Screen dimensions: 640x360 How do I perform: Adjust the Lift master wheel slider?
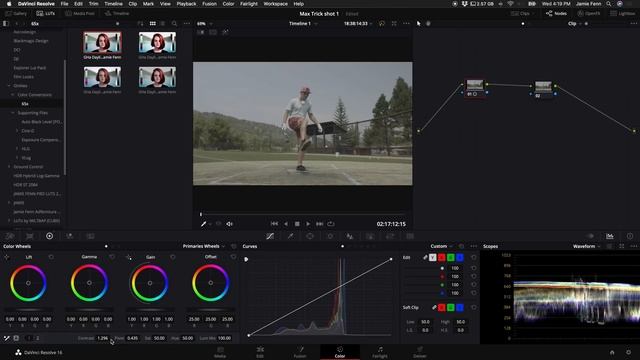click(28, 310)
